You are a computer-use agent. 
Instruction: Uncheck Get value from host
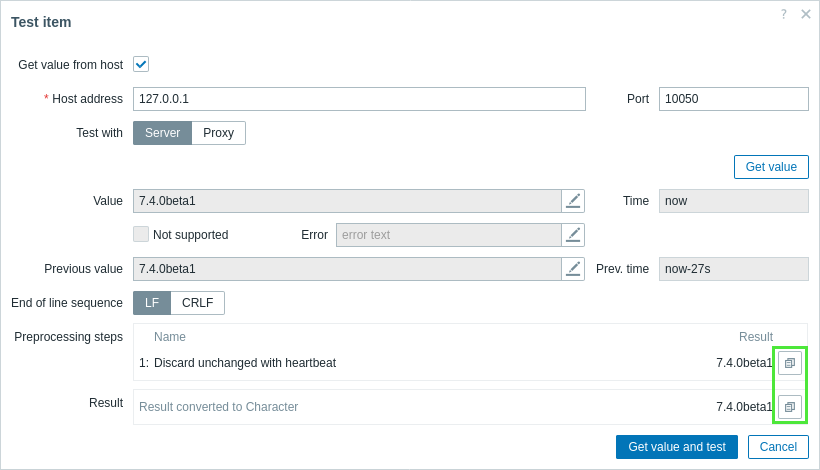click(141, 64)
